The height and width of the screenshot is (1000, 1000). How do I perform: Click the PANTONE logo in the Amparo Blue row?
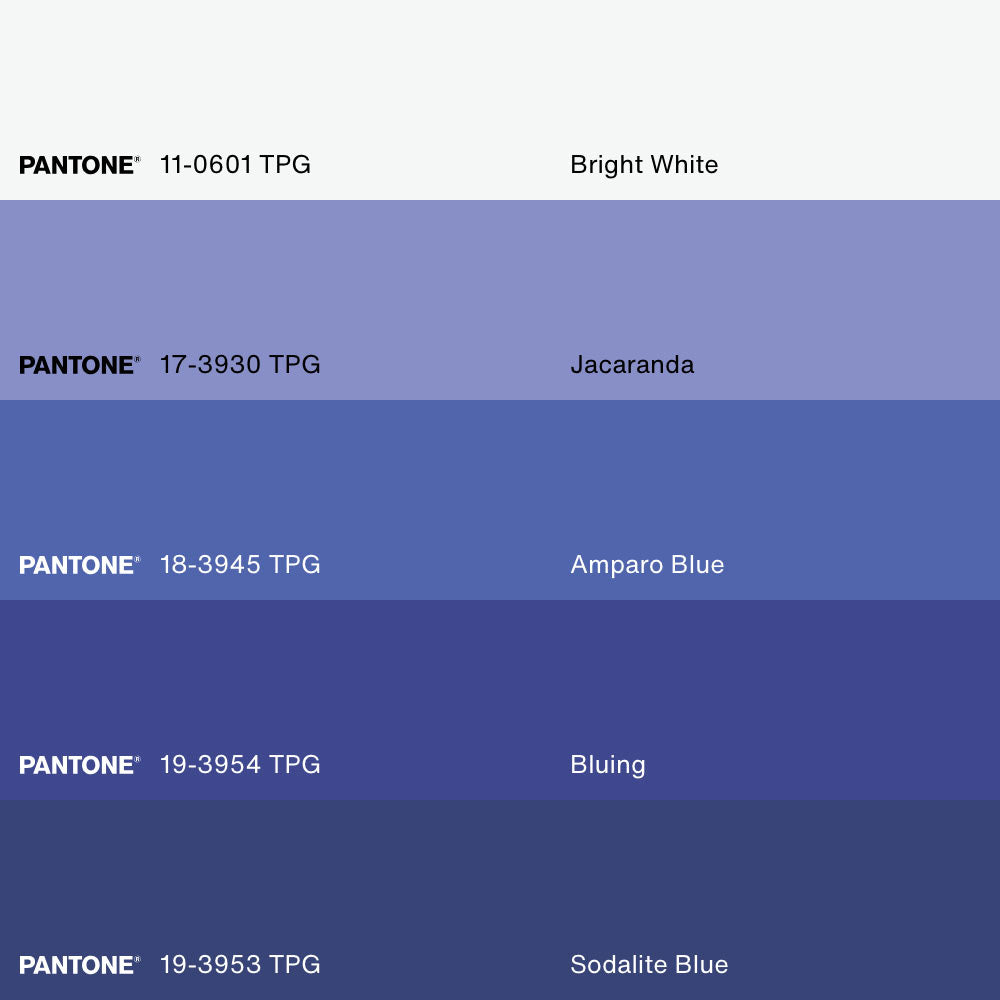[x=79, y=565]
